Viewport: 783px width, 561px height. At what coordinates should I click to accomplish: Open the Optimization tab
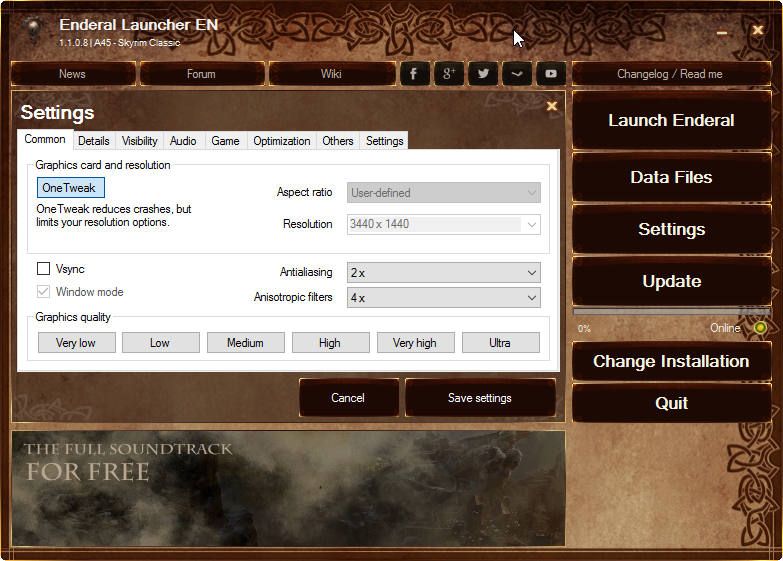click(x=281, y=141)
